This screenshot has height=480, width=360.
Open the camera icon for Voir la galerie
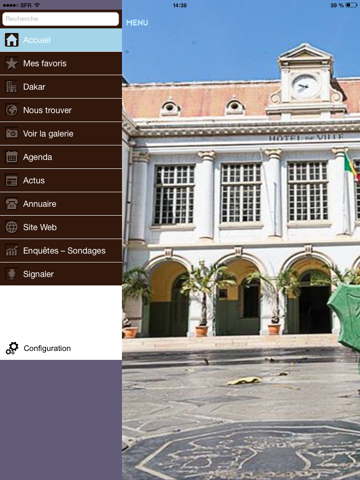[x=12, y=134]
